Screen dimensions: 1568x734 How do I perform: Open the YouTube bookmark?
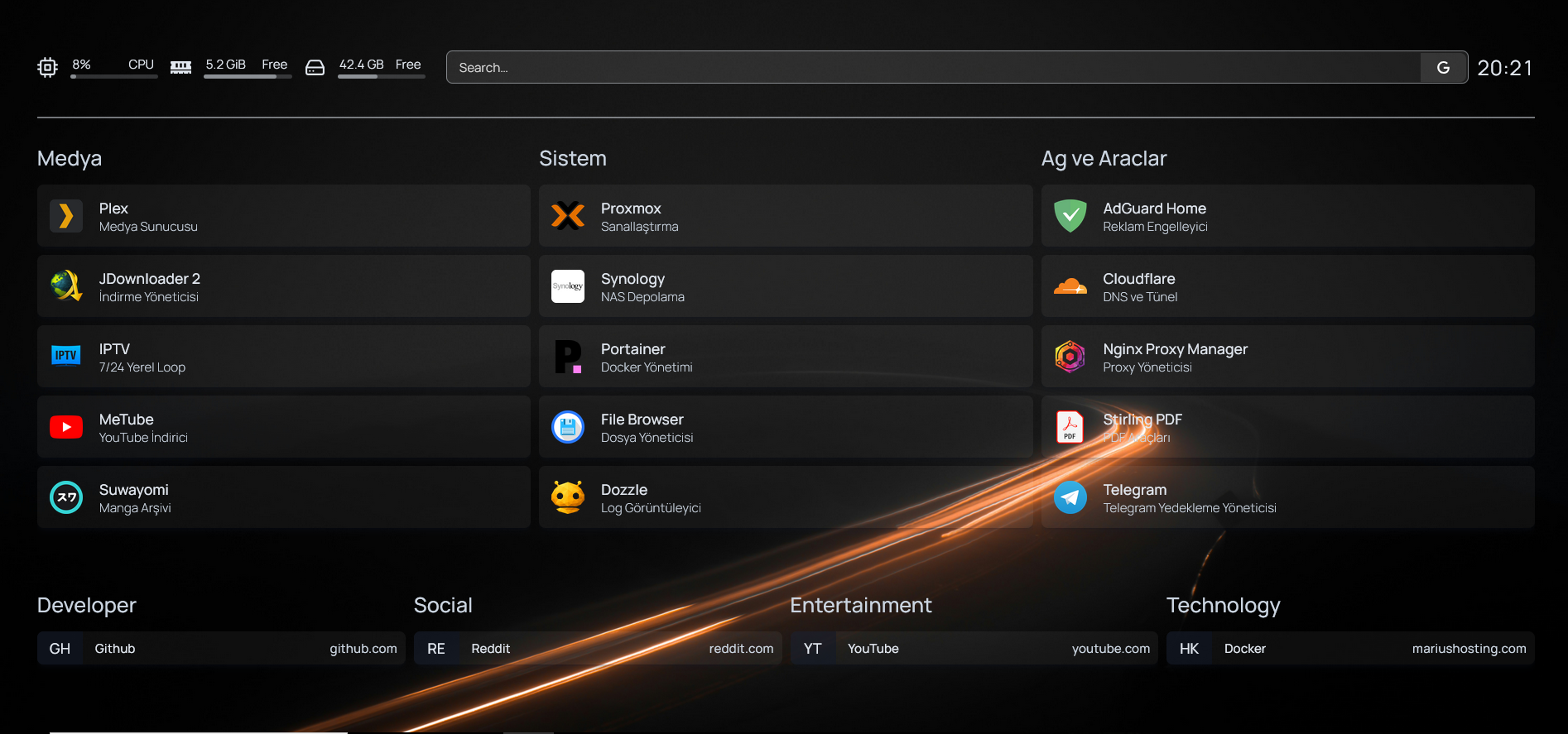coord(974,649)
